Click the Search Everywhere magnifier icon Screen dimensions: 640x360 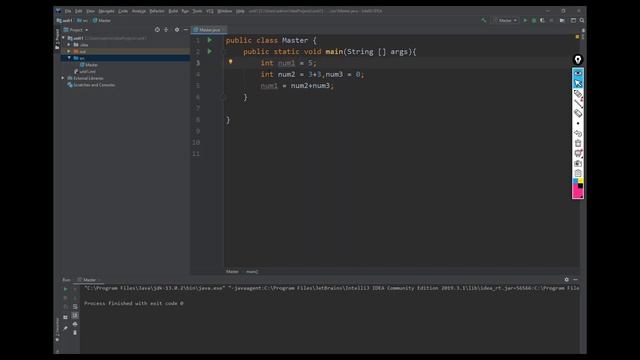coord(582,20)
